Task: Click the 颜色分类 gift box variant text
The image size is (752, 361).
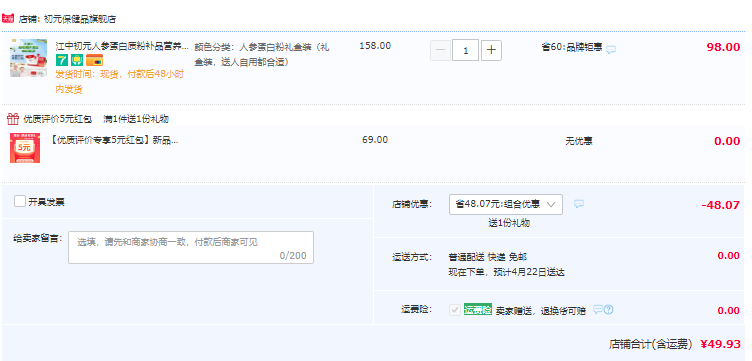Action: [262, 55]
